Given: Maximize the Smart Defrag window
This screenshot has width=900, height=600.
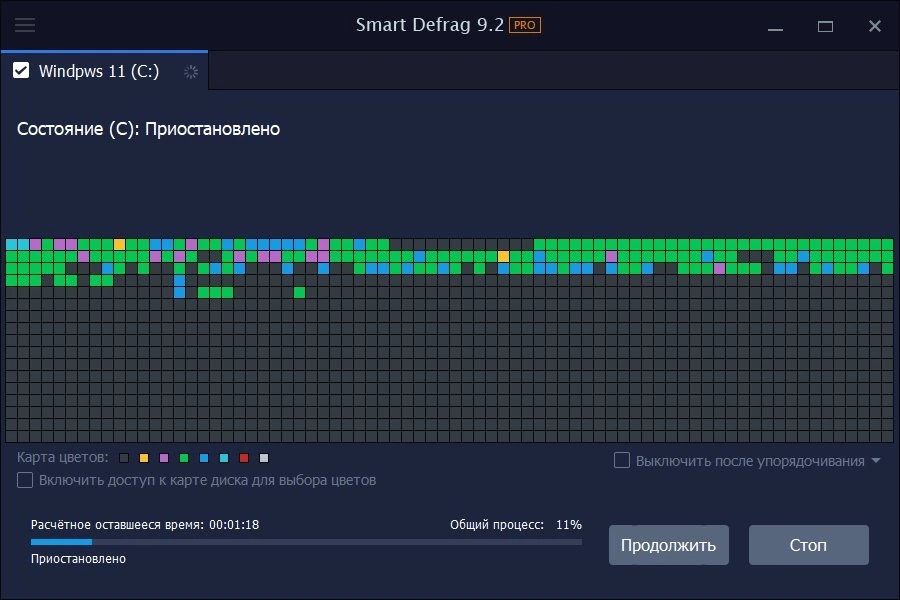Looking at the screenshot, I should (825, 26).
